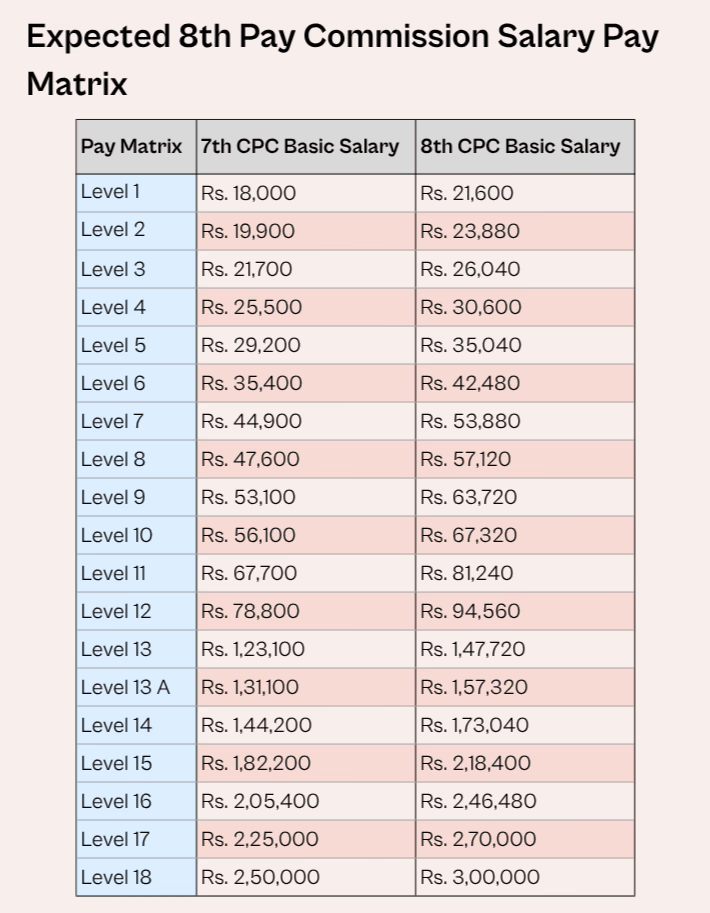
Task: Click the 'Level 13 A' row label
Action: click(x=126, y=687)
